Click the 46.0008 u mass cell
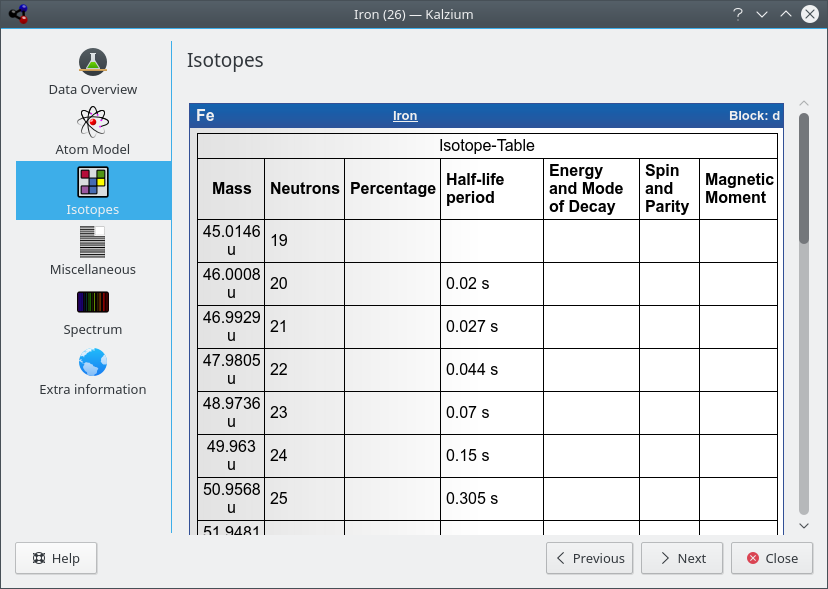 tap(231, 284)
